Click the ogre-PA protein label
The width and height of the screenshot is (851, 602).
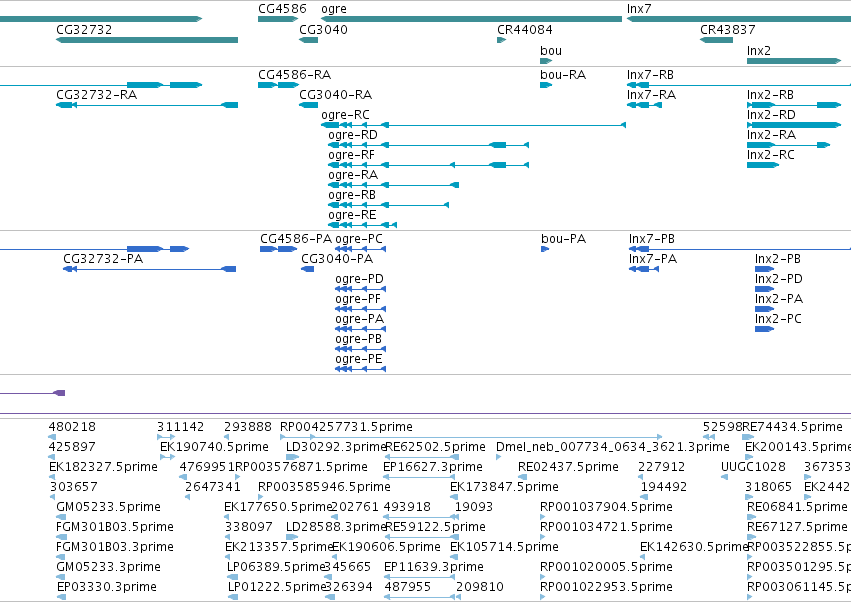pyautogui.click(x=360, y=319)
